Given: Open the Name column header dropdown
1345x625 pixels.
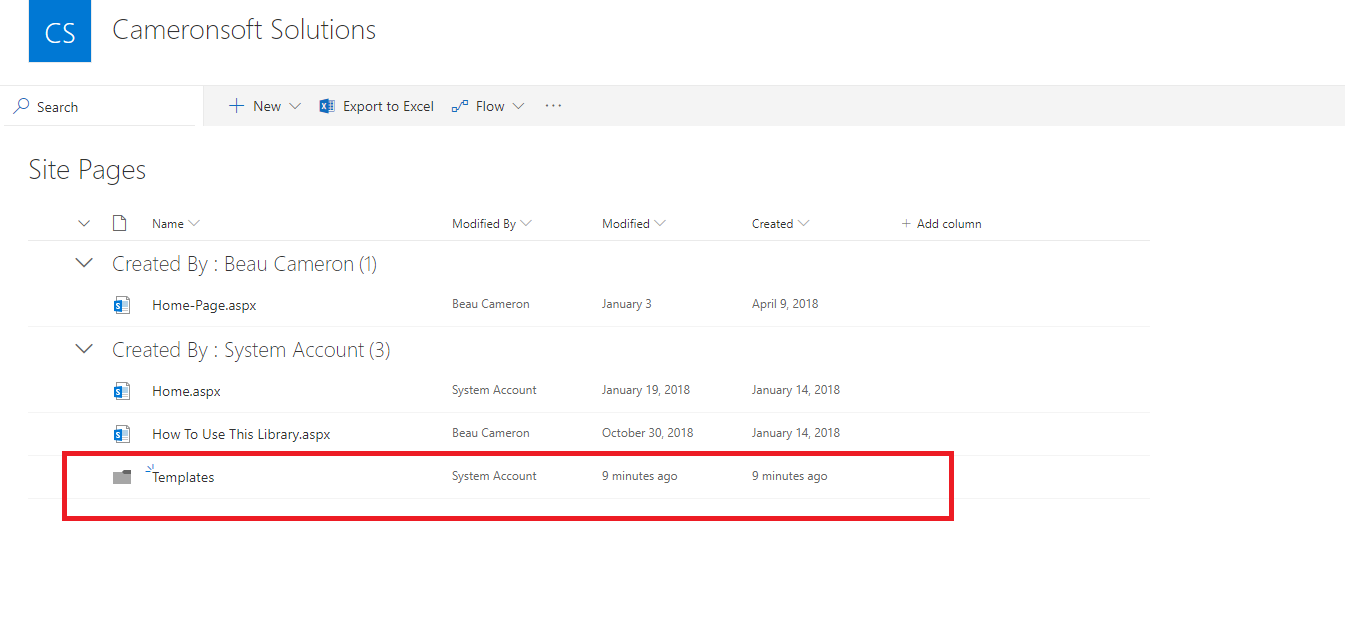Looking at the screenshot, I should click(x=175, y=224).
